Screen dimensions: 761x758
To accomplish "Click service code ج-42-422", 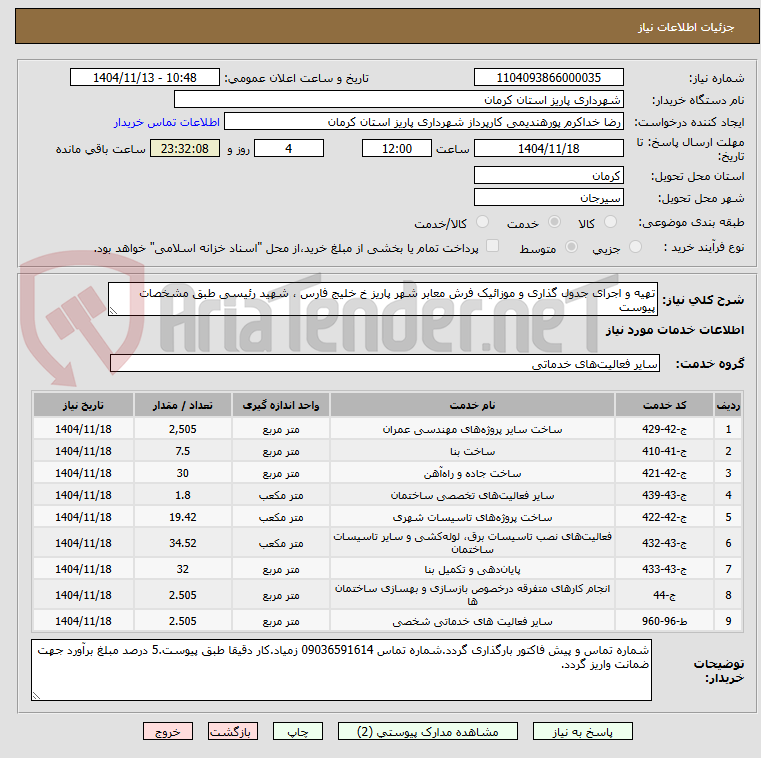I will tap(664, 517).
